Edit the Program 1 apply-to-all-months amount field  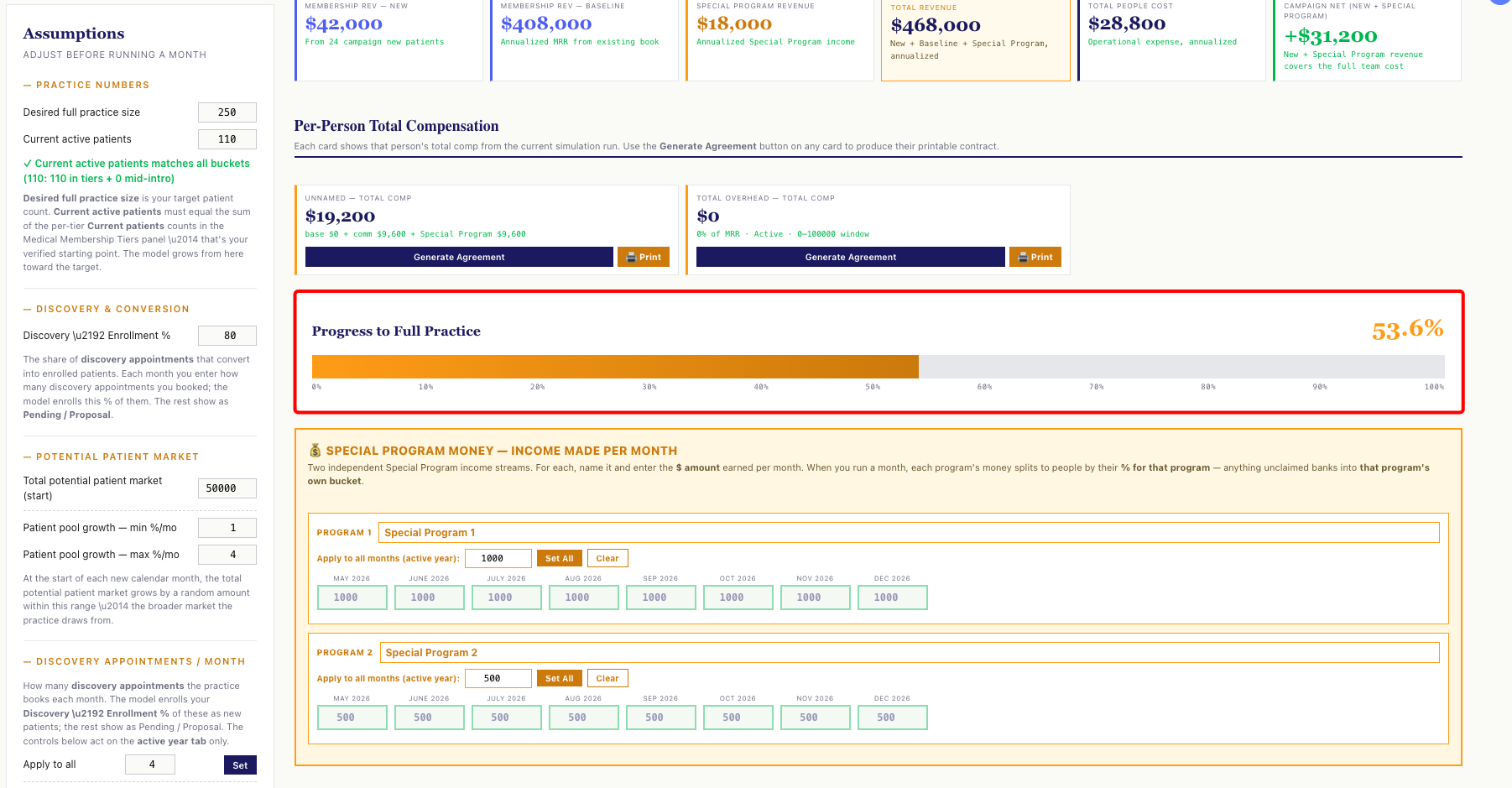[x=498, y=558]
